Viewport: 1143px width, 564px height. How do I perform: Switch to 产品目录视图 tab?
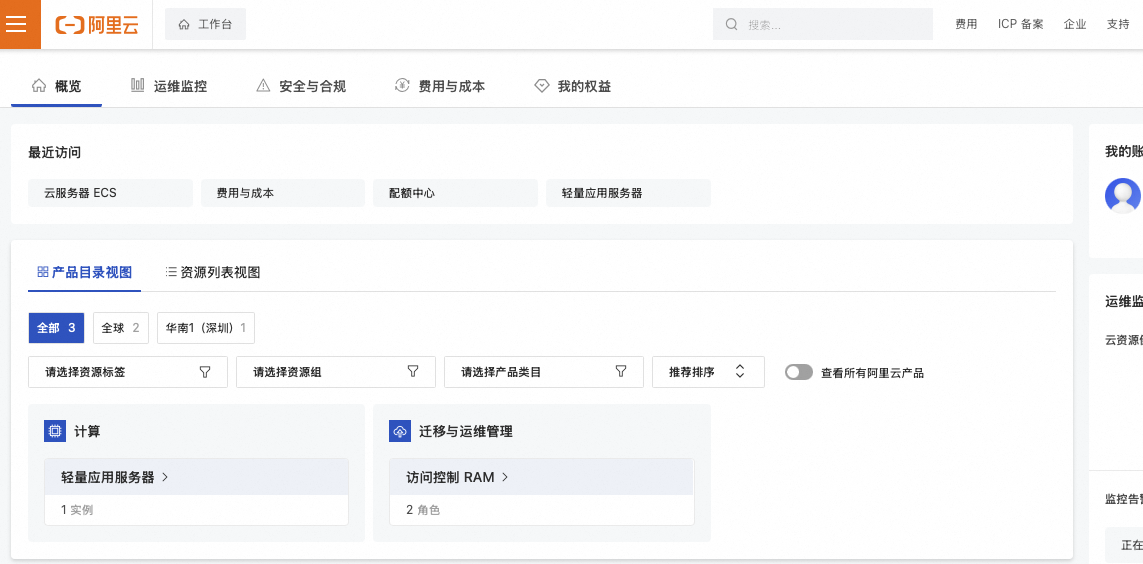pos(85,273)
